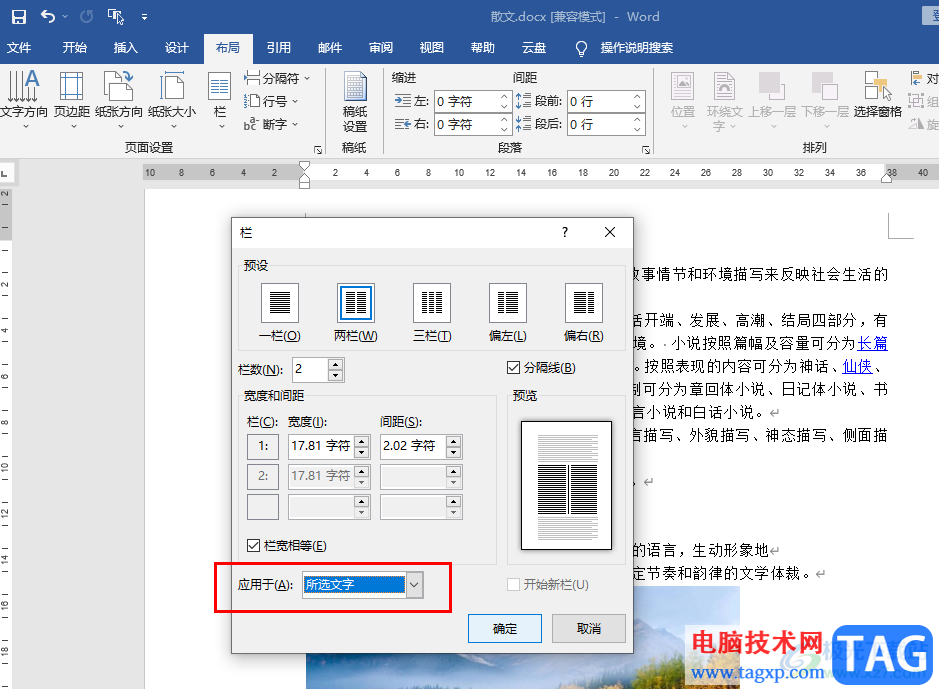Click the touch/mouse mode icon
Viewport: 939px width, 689px height.
pyautogui.click(x=116, y=17)
